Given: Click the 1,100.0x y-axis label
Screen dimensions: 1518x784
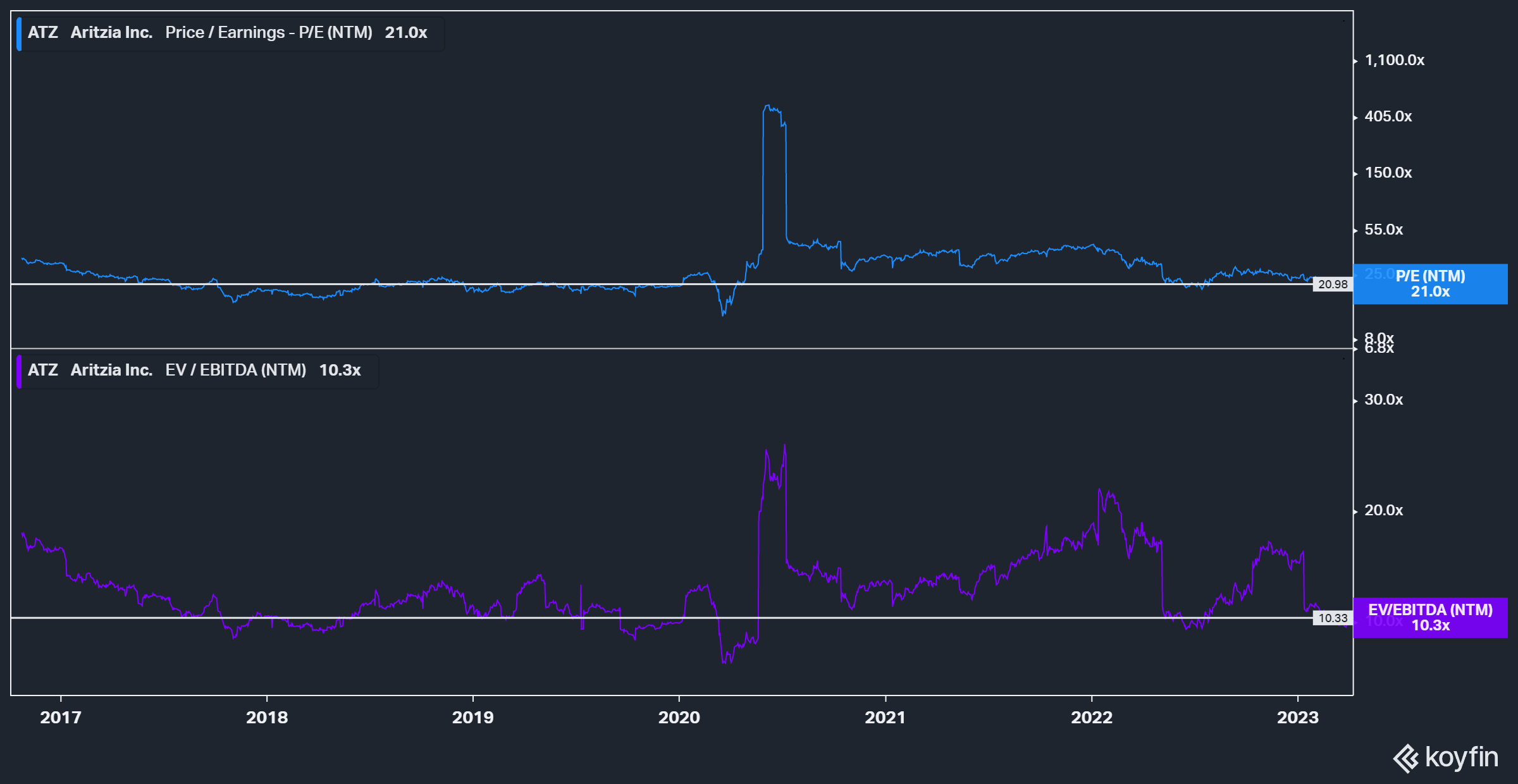Looking at the screenshot, I should (x=1394, y=61).
